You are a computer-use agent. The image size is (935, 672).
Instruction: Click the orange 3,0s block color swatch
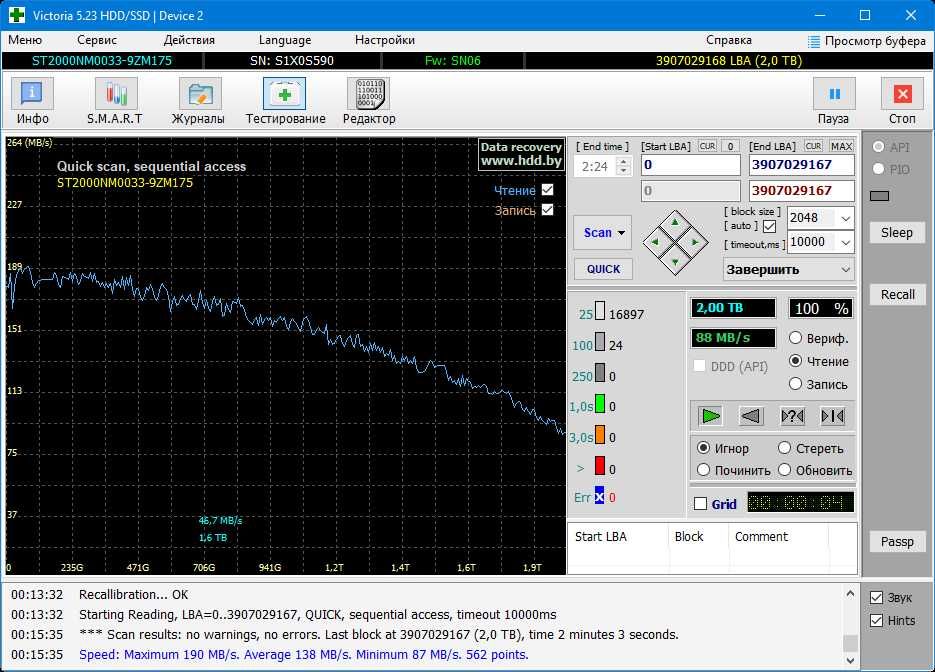tap(600, 435)
